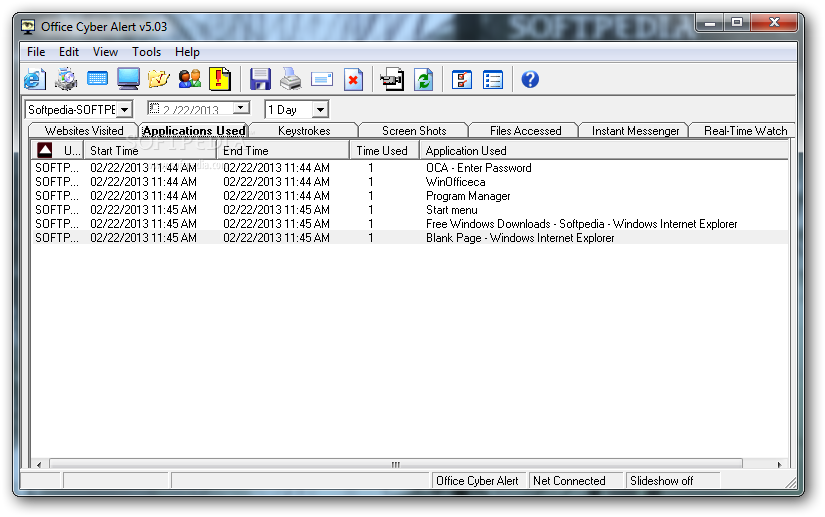
Task: Click the Applications Used gear-disc toolbar icon
Action: pyautogui.click(x=66, y=79)
